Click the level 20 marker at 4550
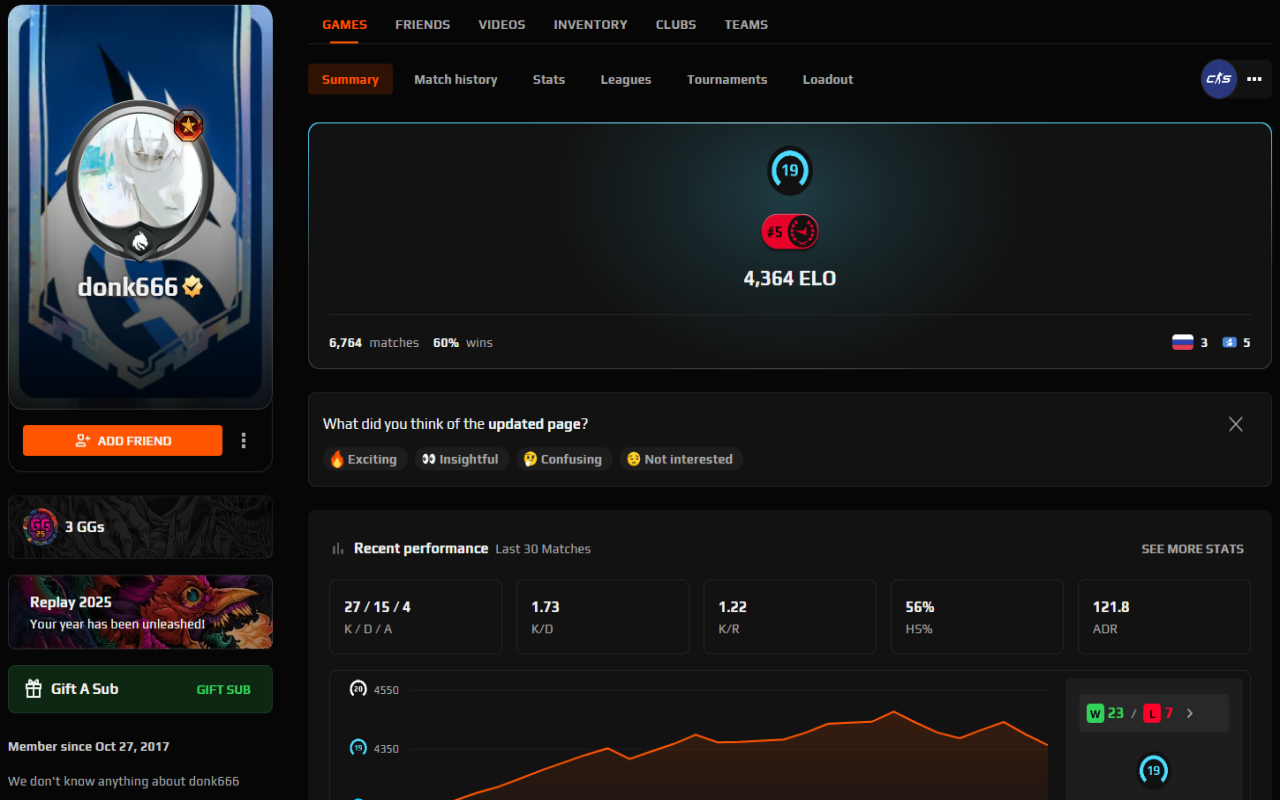The height and width of the screenshot is (800, 1280). pyautogui.click(x=358, y=689)
